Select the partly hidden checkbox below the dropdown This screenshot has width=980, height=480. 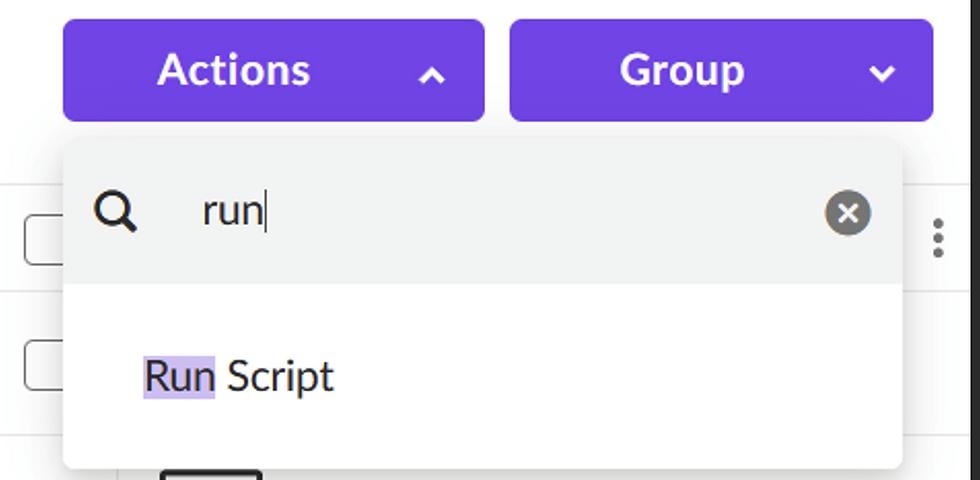pyautogui.click(x=211, y=474)
